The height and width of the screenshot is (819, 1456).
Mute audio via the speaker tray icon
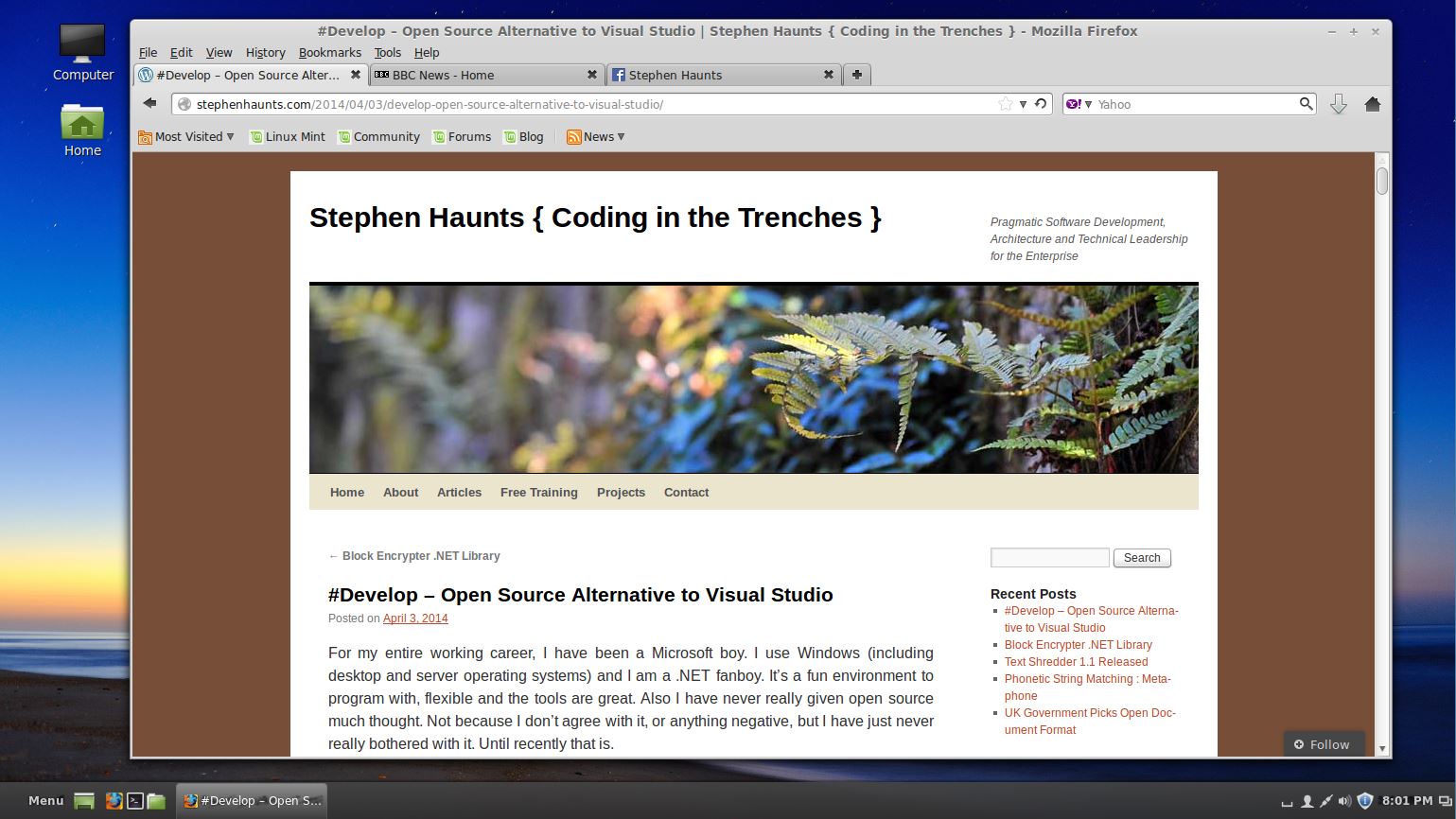pos(1344,801)
